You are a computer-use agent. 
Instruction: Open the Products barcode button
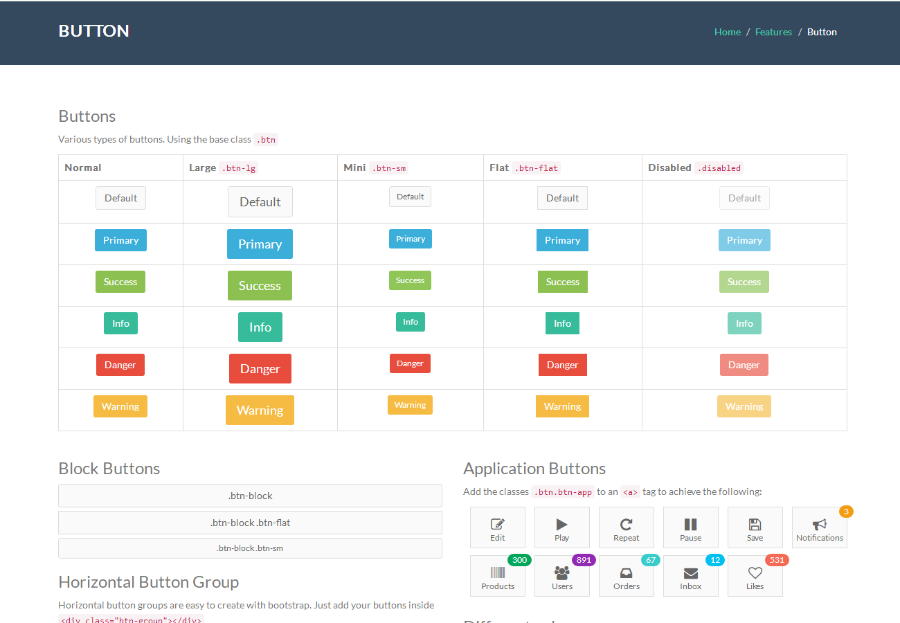pos(498,576)
